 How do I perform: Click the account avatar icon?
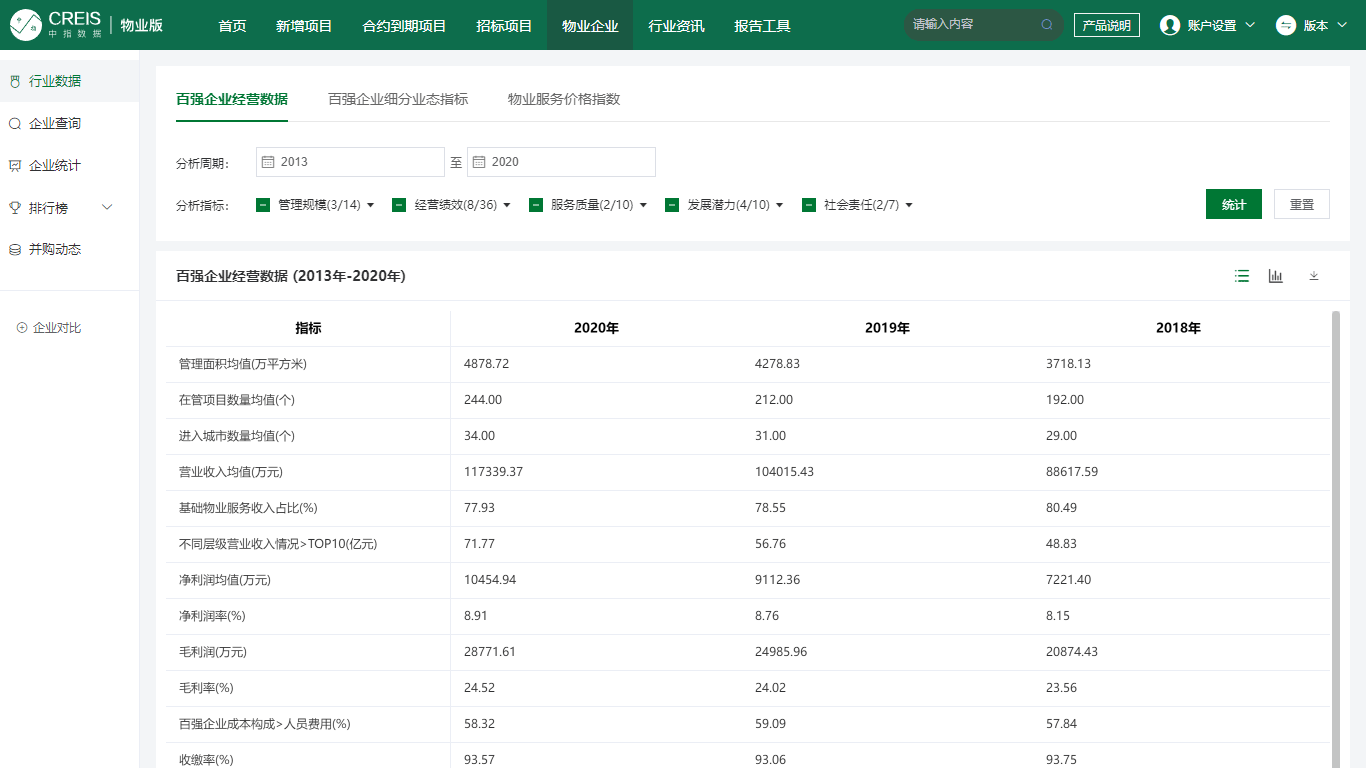coord(1169,25)
